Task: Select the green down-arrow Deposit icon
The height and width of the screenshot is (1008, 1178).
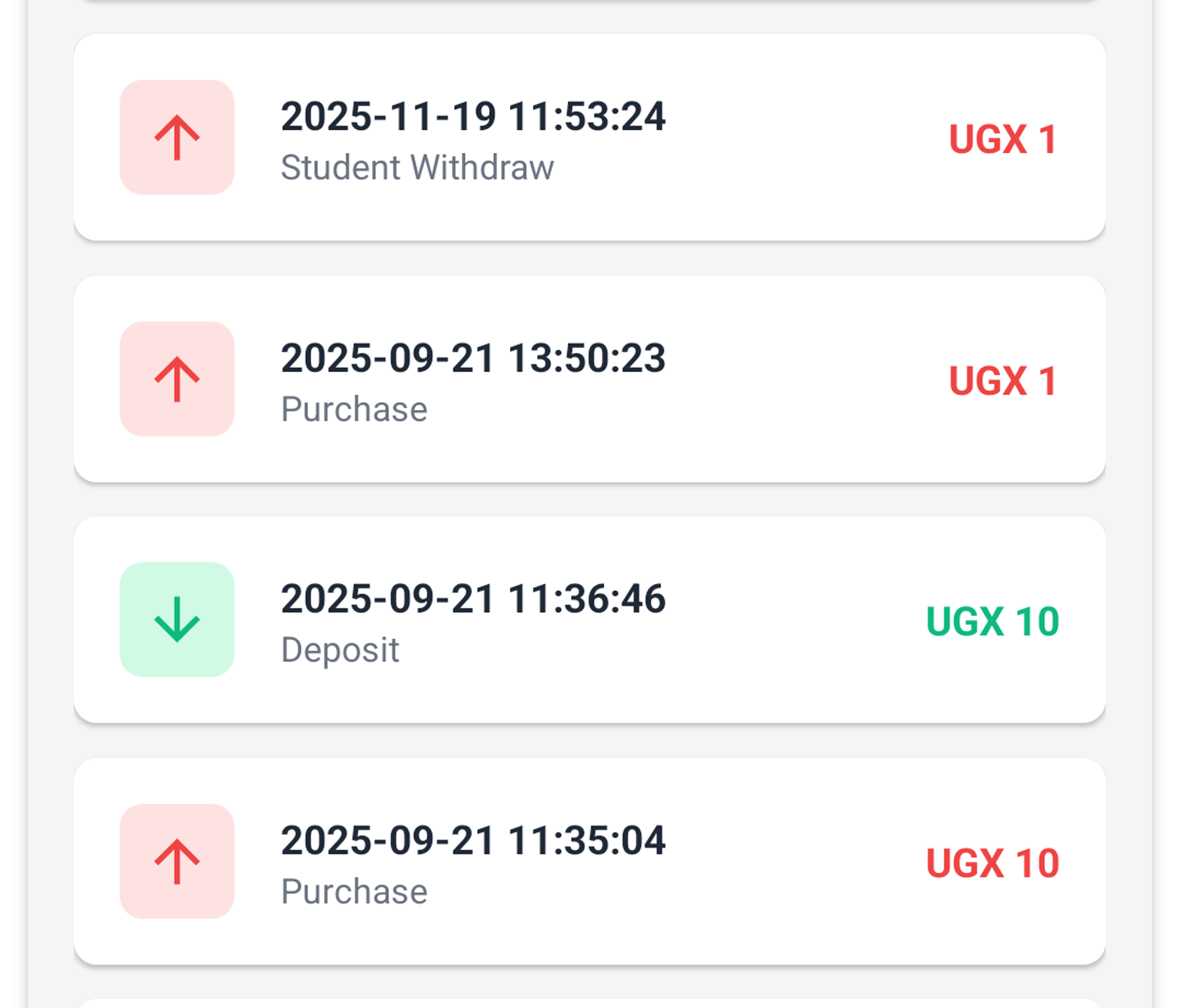Action: (177, 620)
